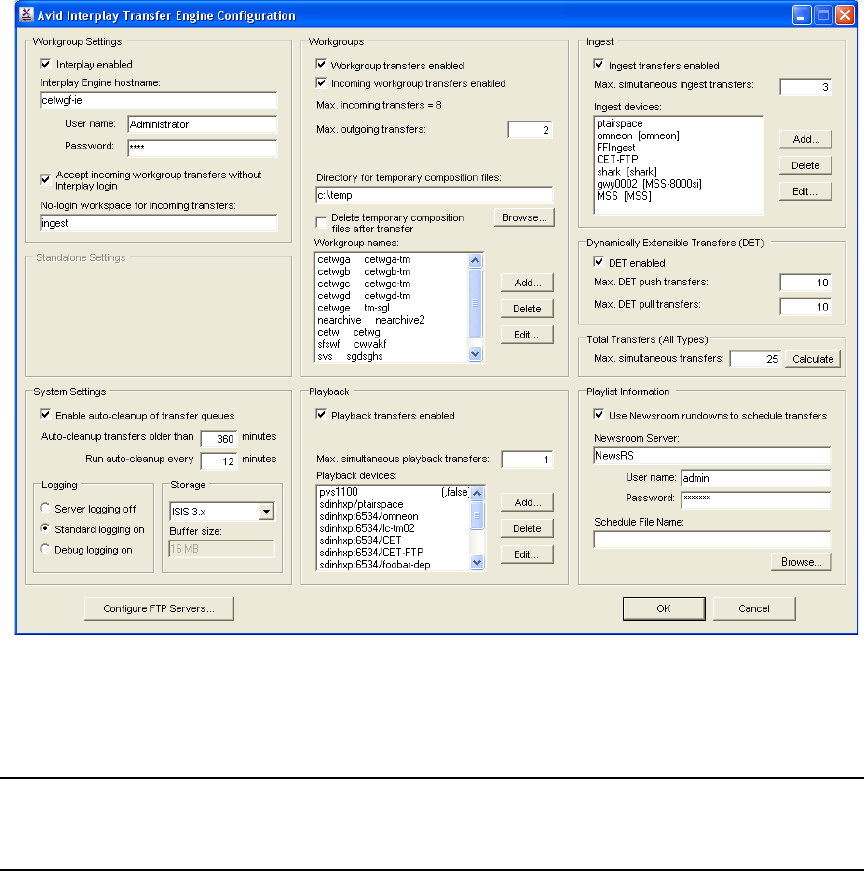Click Max. simultaneous playback transfers field

tap(527, 459)
